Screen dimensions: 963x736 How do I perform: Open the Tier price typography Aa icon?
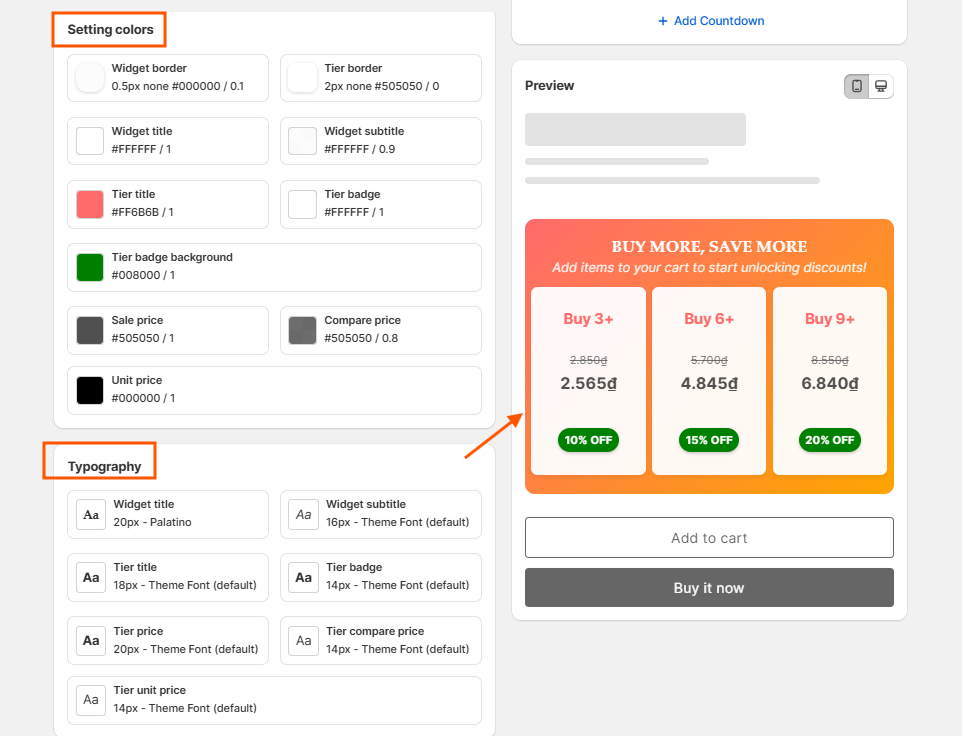tap(91, 641)
